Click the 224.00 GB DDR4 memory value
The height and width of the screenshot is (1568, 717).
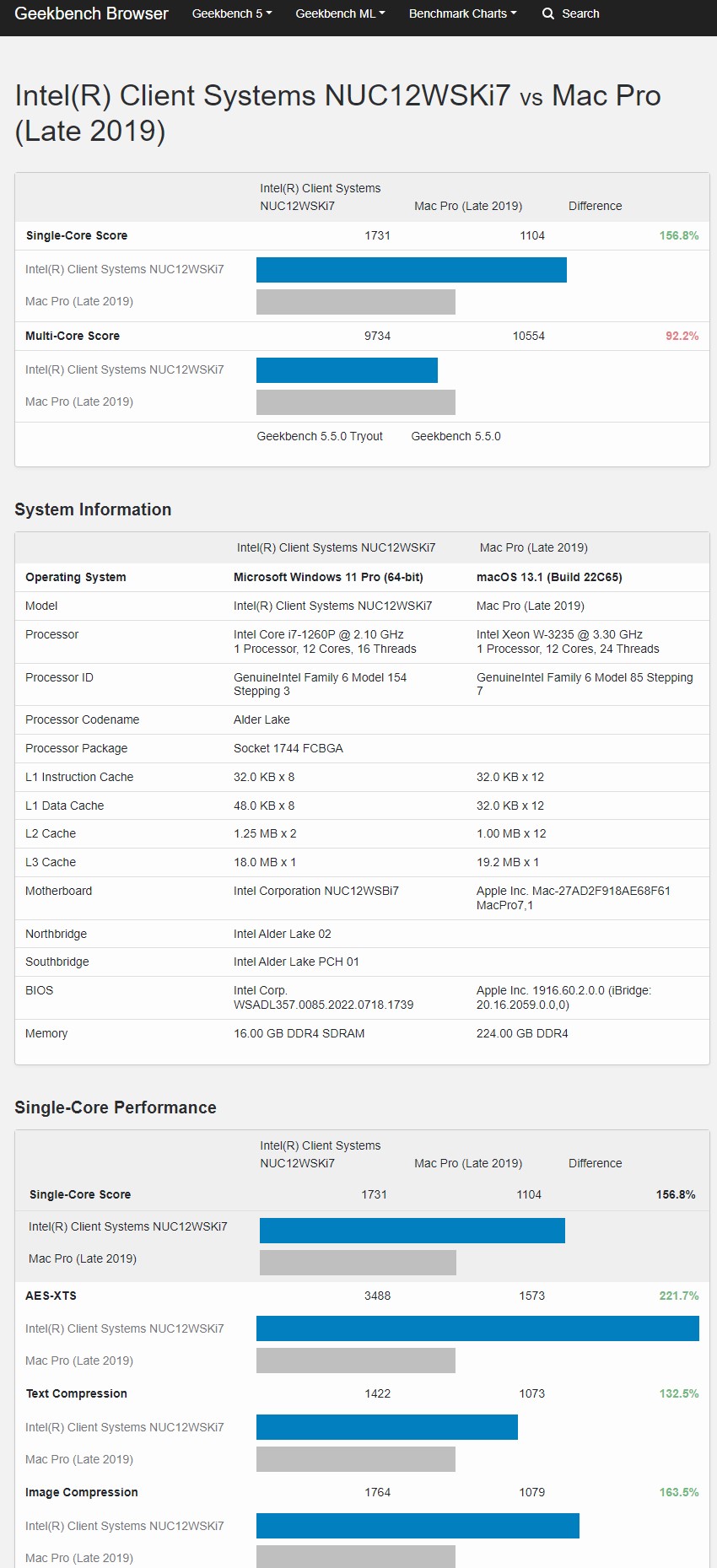point(522,1034)
